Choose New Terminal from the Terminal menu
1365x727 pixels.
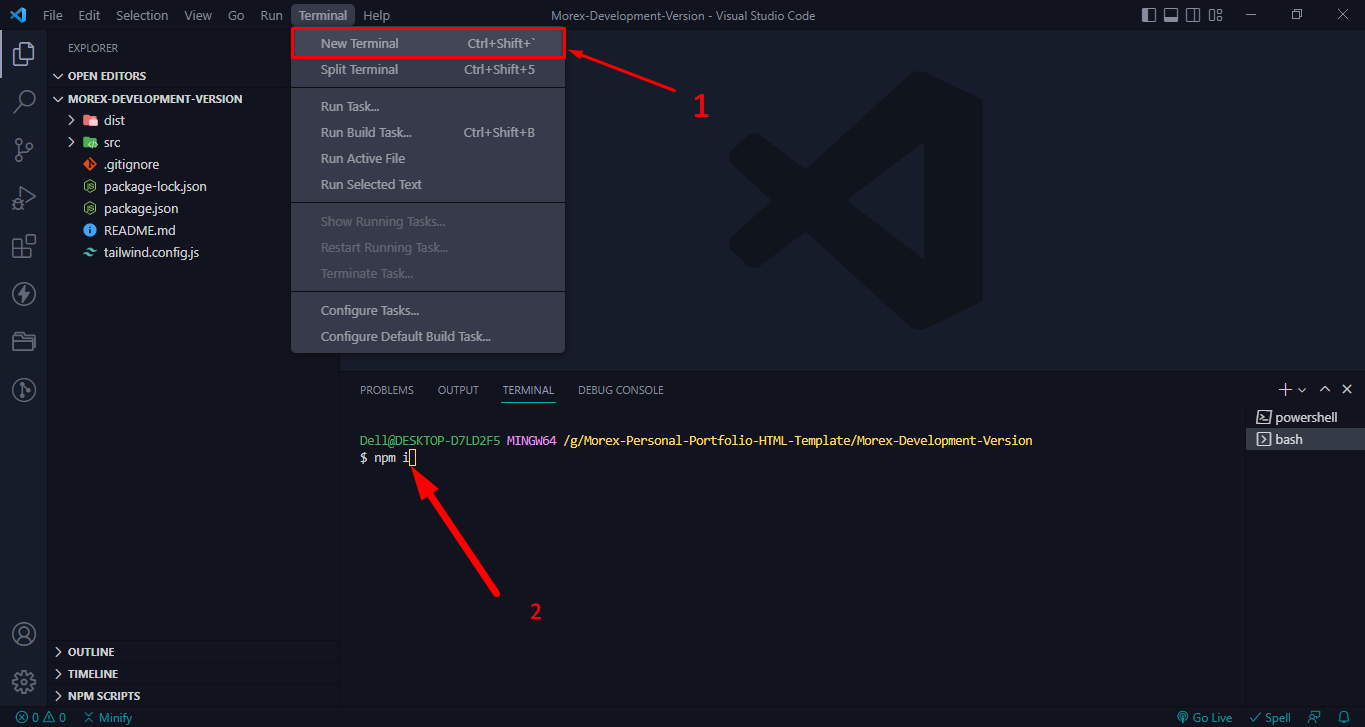coord(428,43)
